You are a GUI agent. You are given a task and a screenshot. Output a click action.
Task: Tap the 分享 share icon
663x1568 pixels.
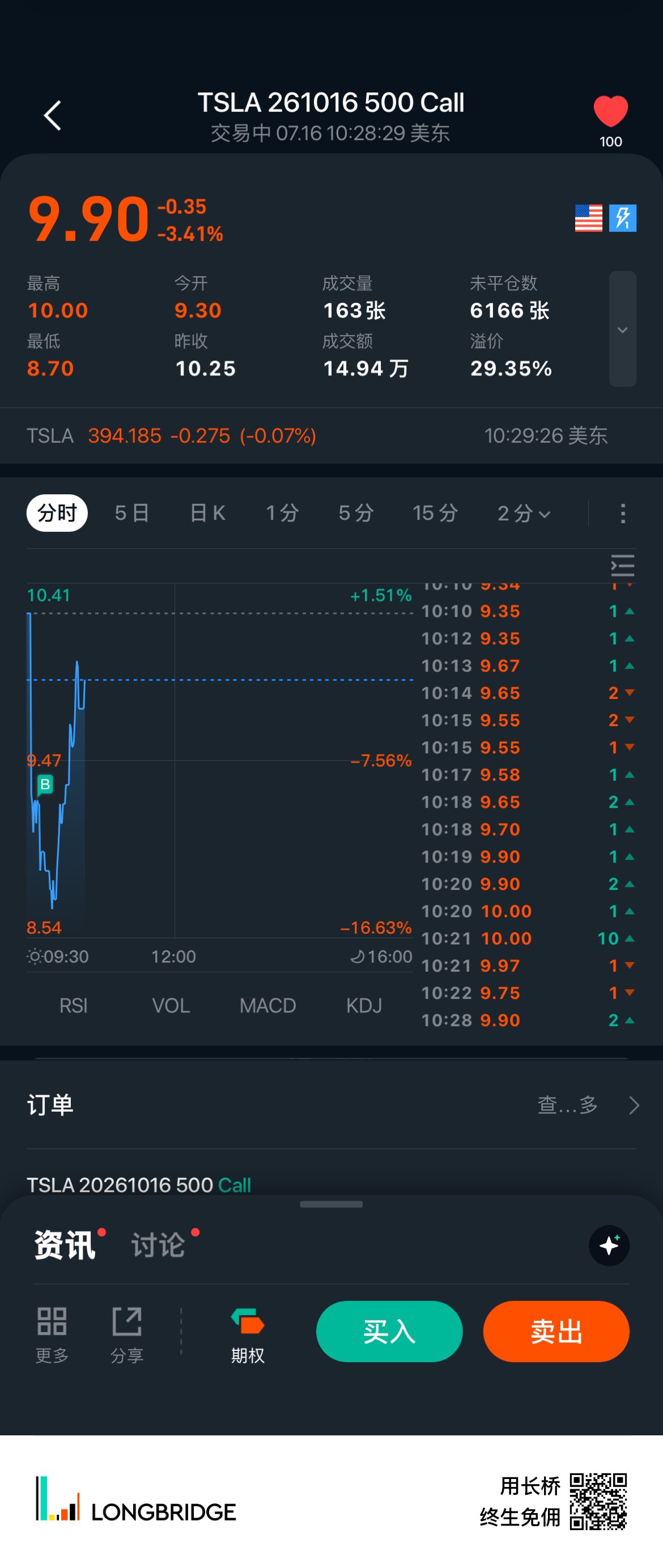click(x=127, y=1334)
